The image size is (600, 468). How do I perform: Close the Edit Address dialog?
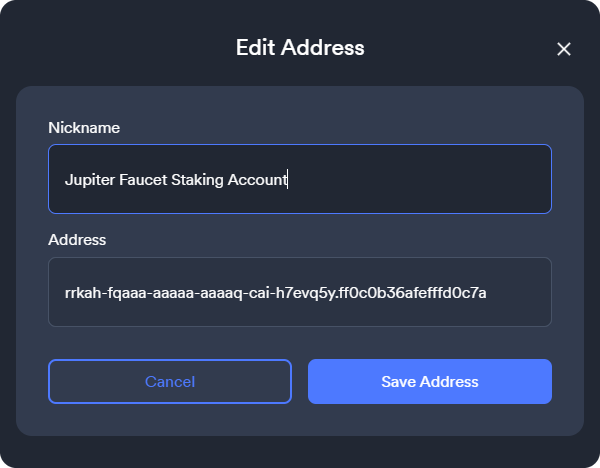point(564,49)
